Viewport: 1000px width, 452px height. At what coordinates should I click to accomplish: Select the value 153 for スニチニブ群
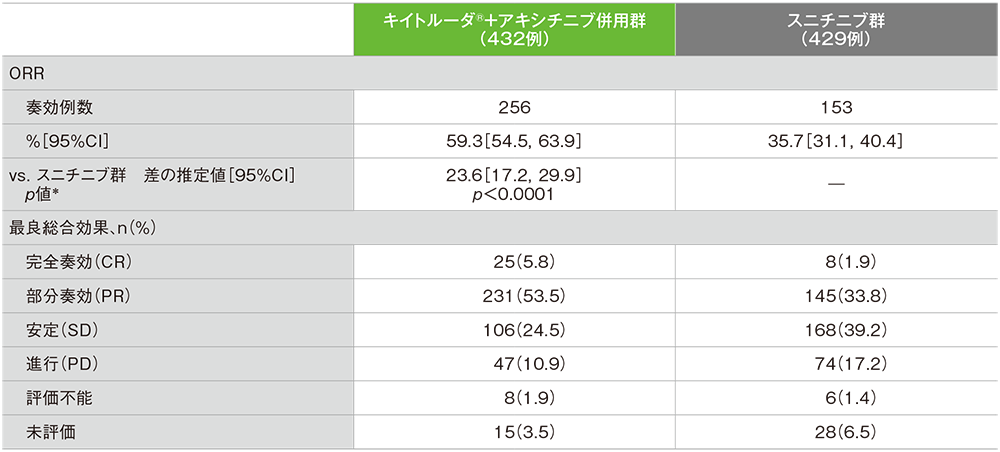click(837, 108)
